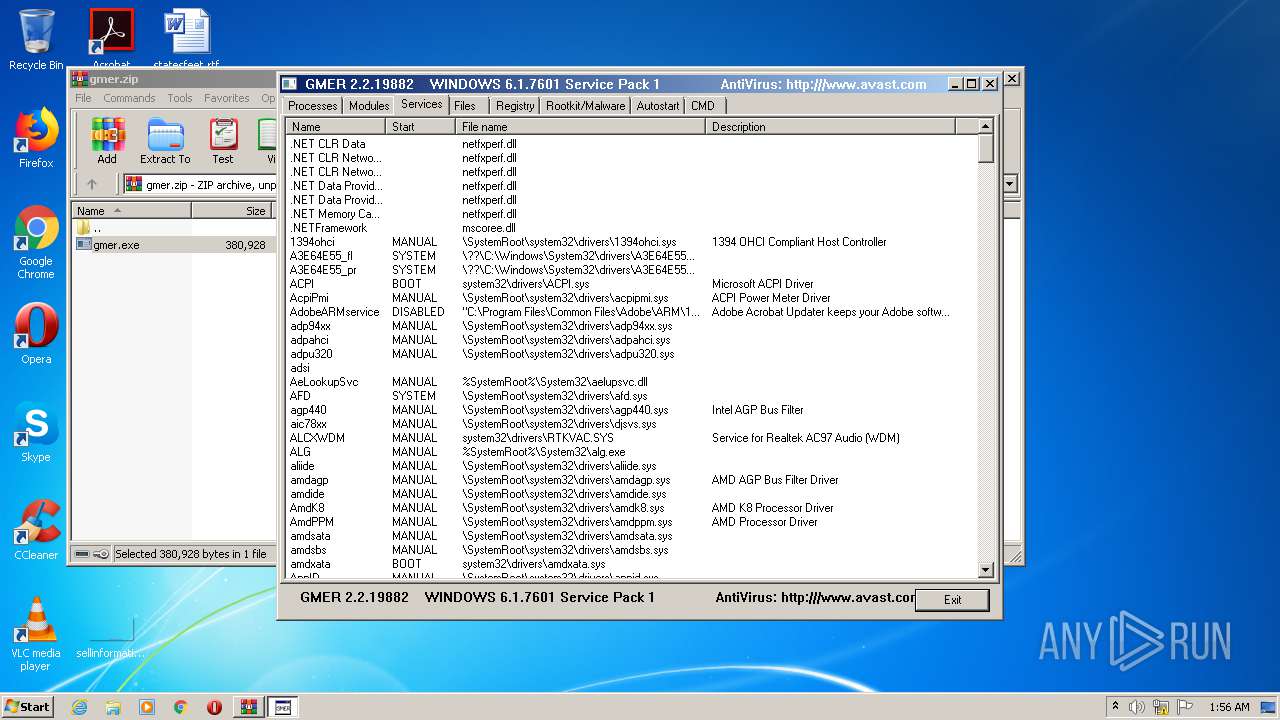Open Windows Media Player taskbar icon
The width and height of the screenshot is (1280, 720).
147,707
